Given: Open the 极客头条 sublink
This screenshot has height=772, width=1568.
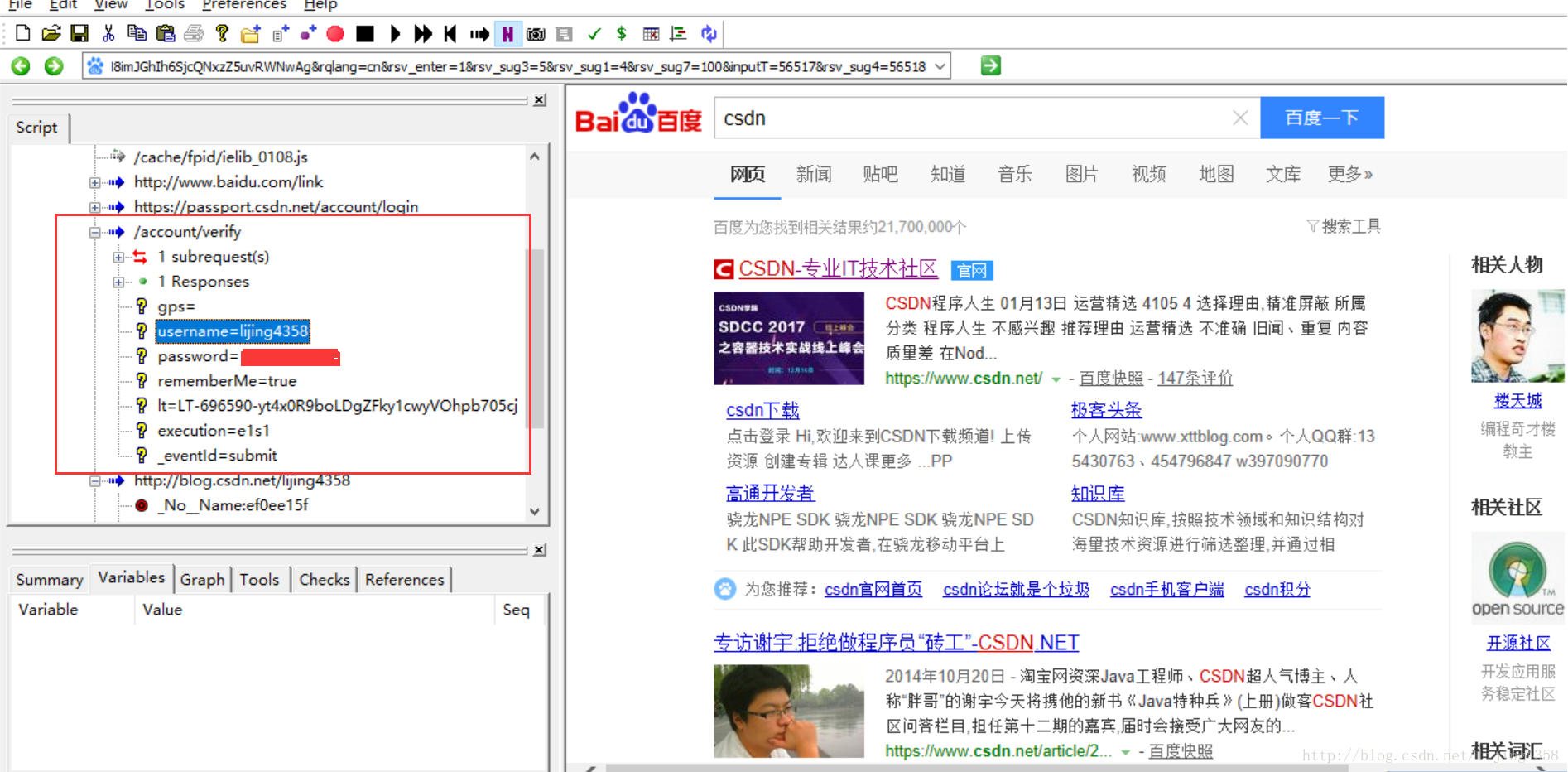Looking at the screenshot, I should (1106, 410).
